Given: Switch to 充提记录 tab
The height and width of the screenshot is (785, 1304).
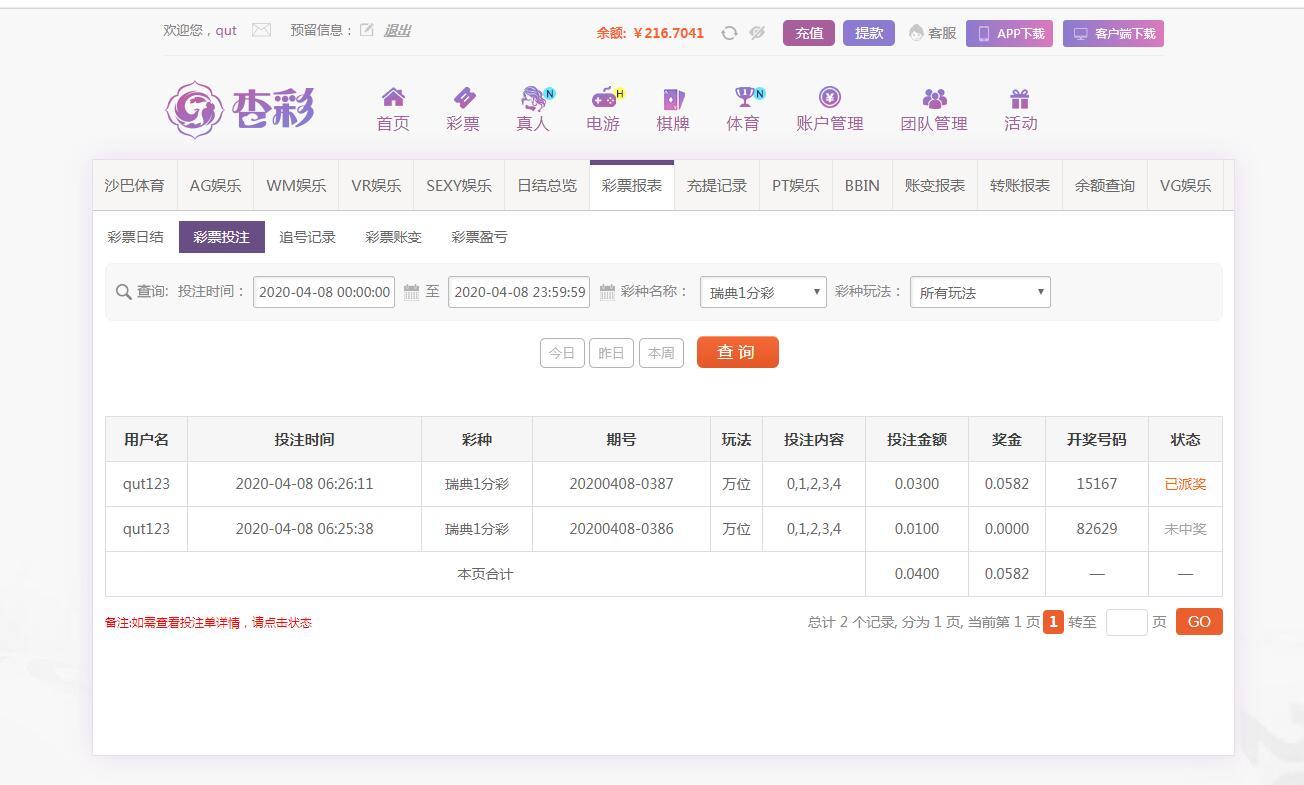Looking at the screenshot, I should [x=717, y=185].
